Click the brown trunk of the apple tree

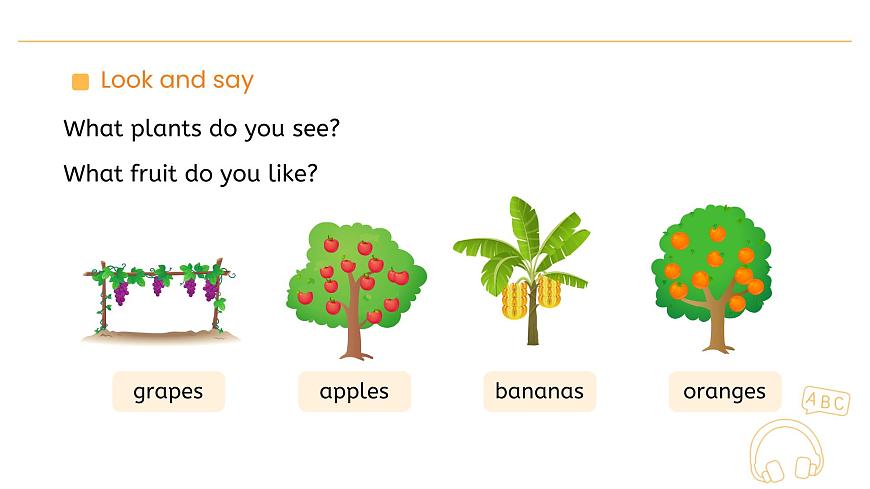(x=353, y=335)
